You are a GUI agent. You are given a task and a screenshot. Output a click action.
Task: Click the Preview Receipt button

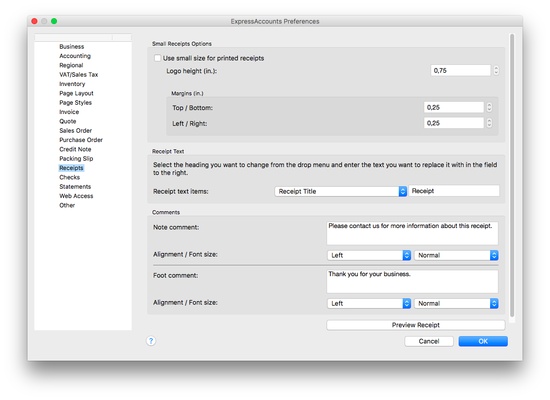click(x=416, y=325)
